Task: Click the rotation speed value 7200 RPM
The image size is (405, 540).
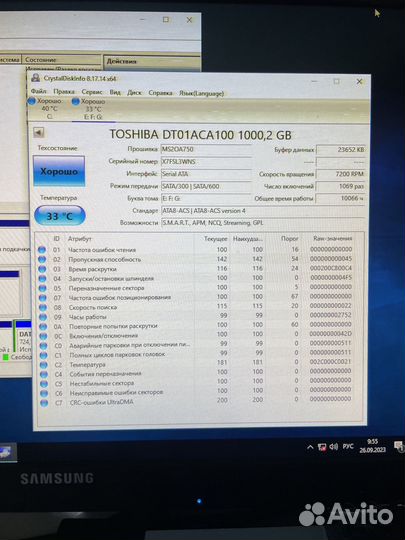Action: click(341, 174)
